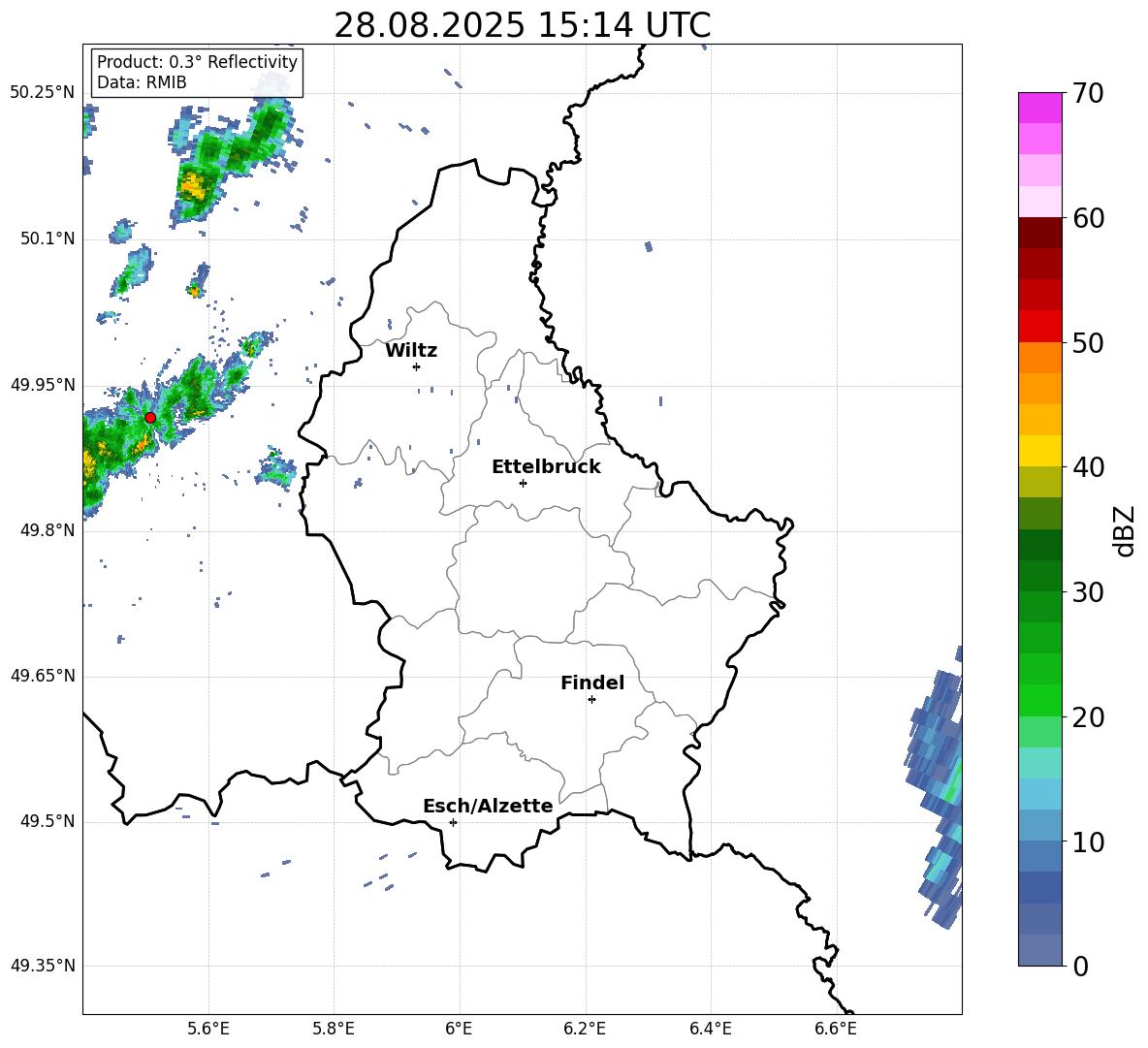Click the 5.8°E longitude label
Image resolution: width=1148 pixels, height=1048 pixels.
[x=334, y=1029]
